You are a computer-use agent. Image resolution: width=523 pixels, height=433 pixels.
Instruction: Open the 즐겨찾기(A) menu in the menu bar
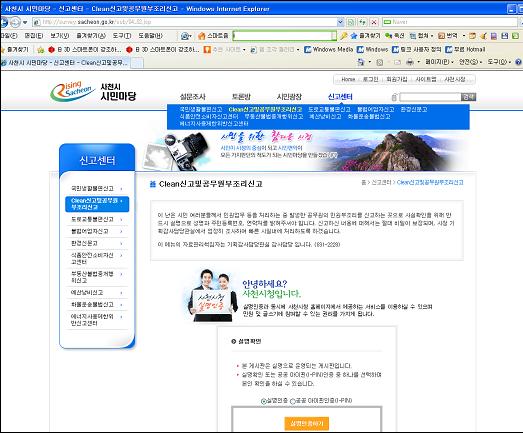coord(91,36)
